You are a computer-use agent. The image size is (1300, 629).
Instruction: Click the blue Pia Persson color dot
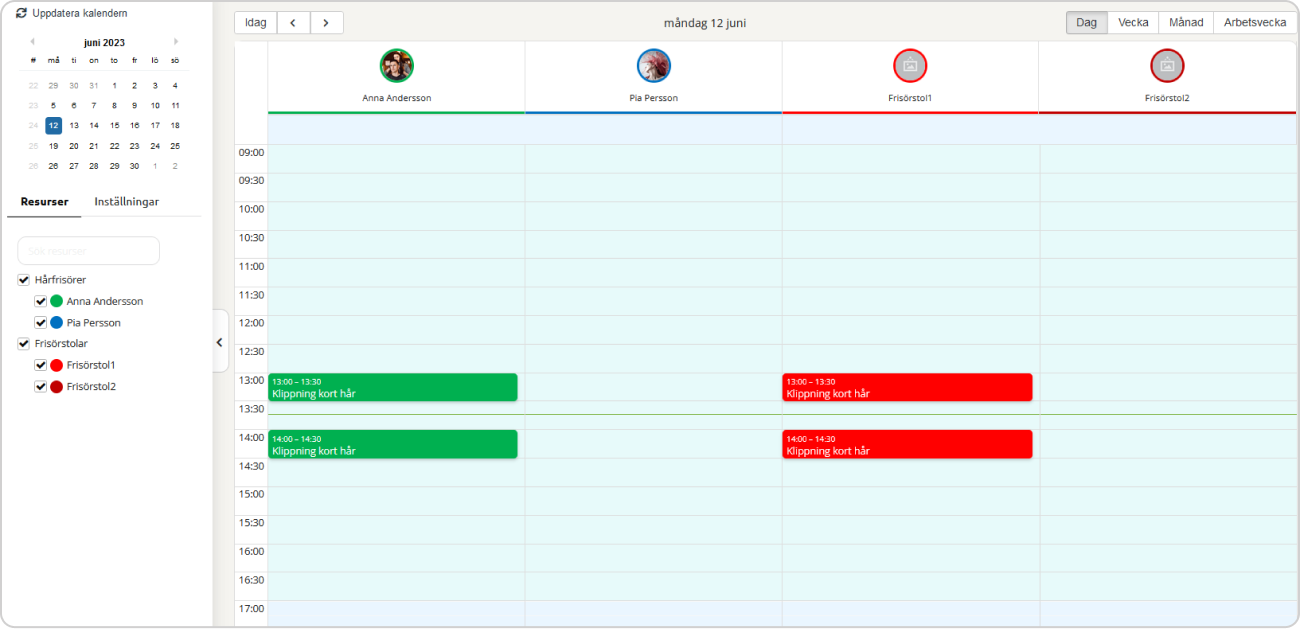pyautogui.click(x=57, y=323)
